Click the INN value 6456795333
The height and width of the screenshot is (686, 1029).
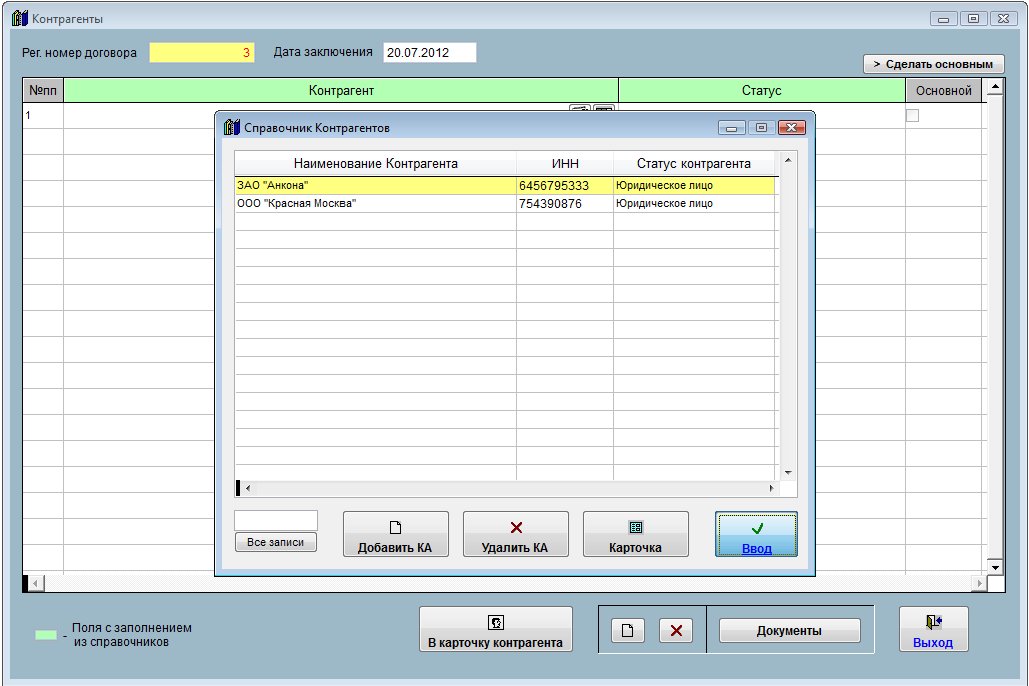tap(554, 186)
